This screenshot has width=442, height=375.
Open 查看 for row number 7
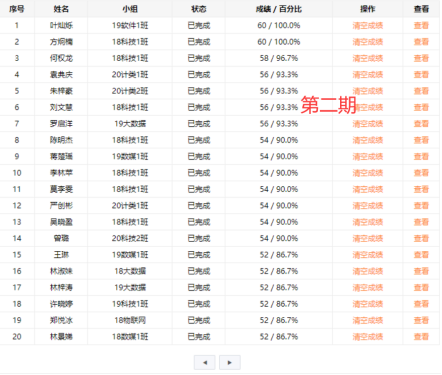[x=421, y=124]
